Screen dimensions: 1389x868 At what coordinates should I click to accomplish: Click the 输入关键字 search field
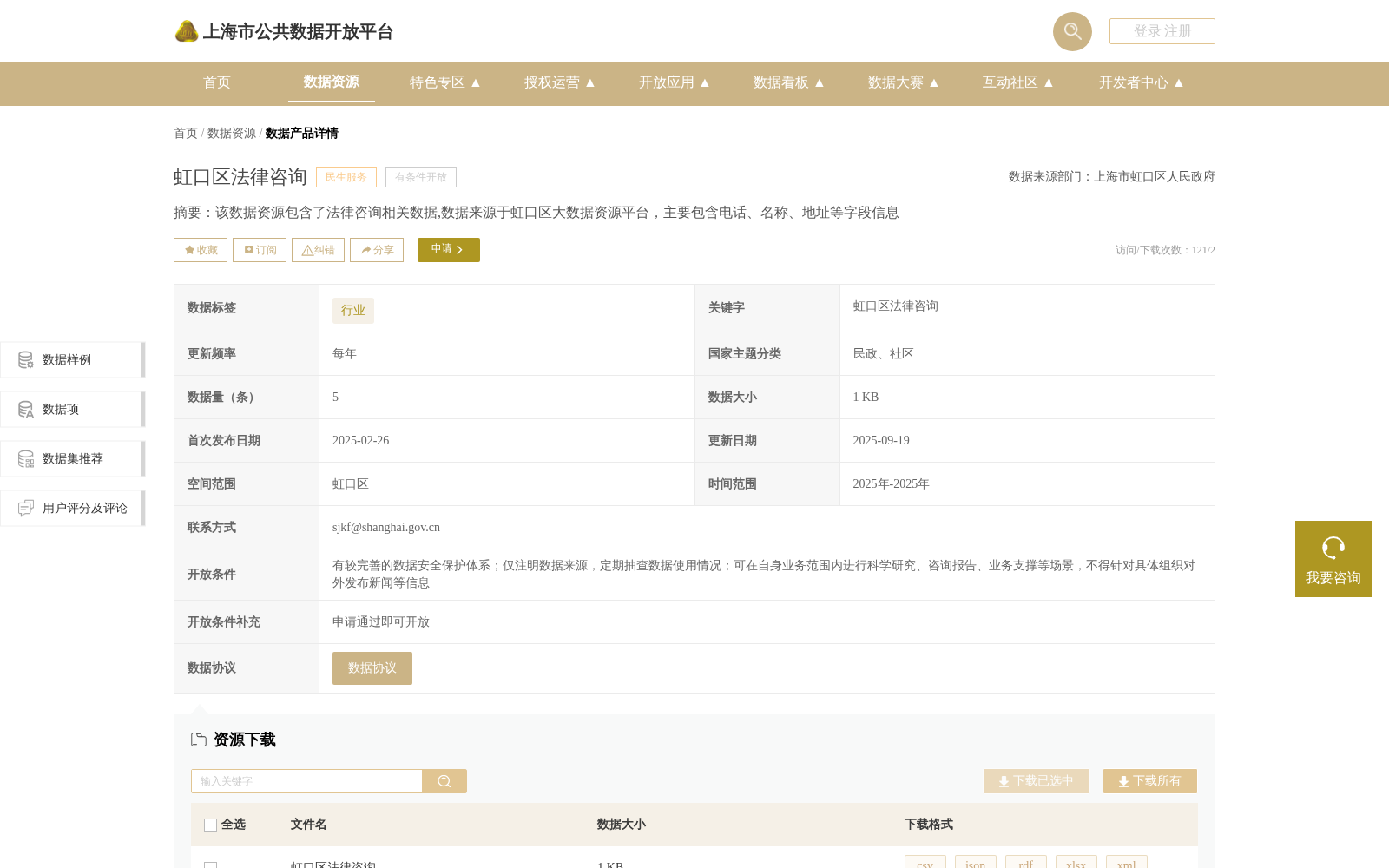coord(306,781)
